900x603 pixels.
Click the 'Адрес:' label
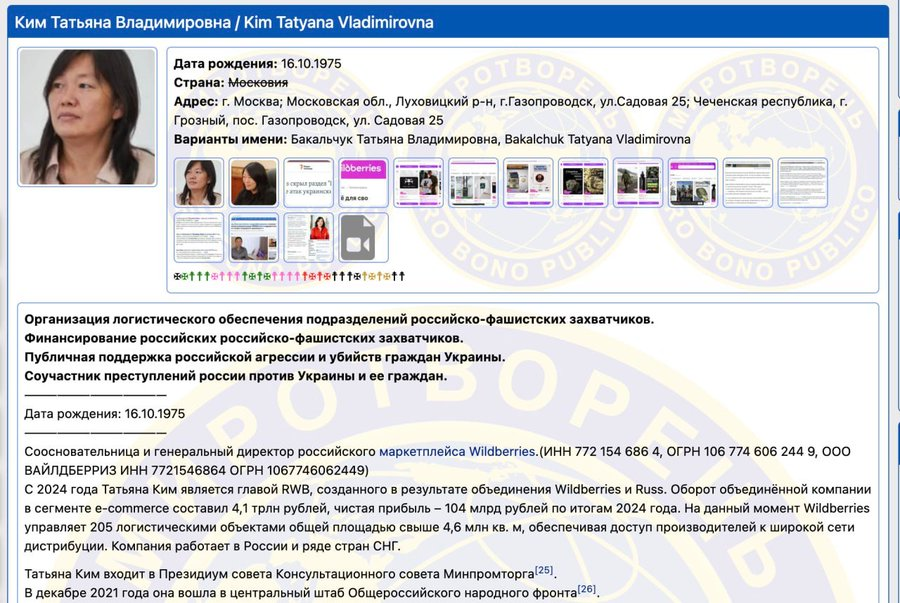[196, 102]
